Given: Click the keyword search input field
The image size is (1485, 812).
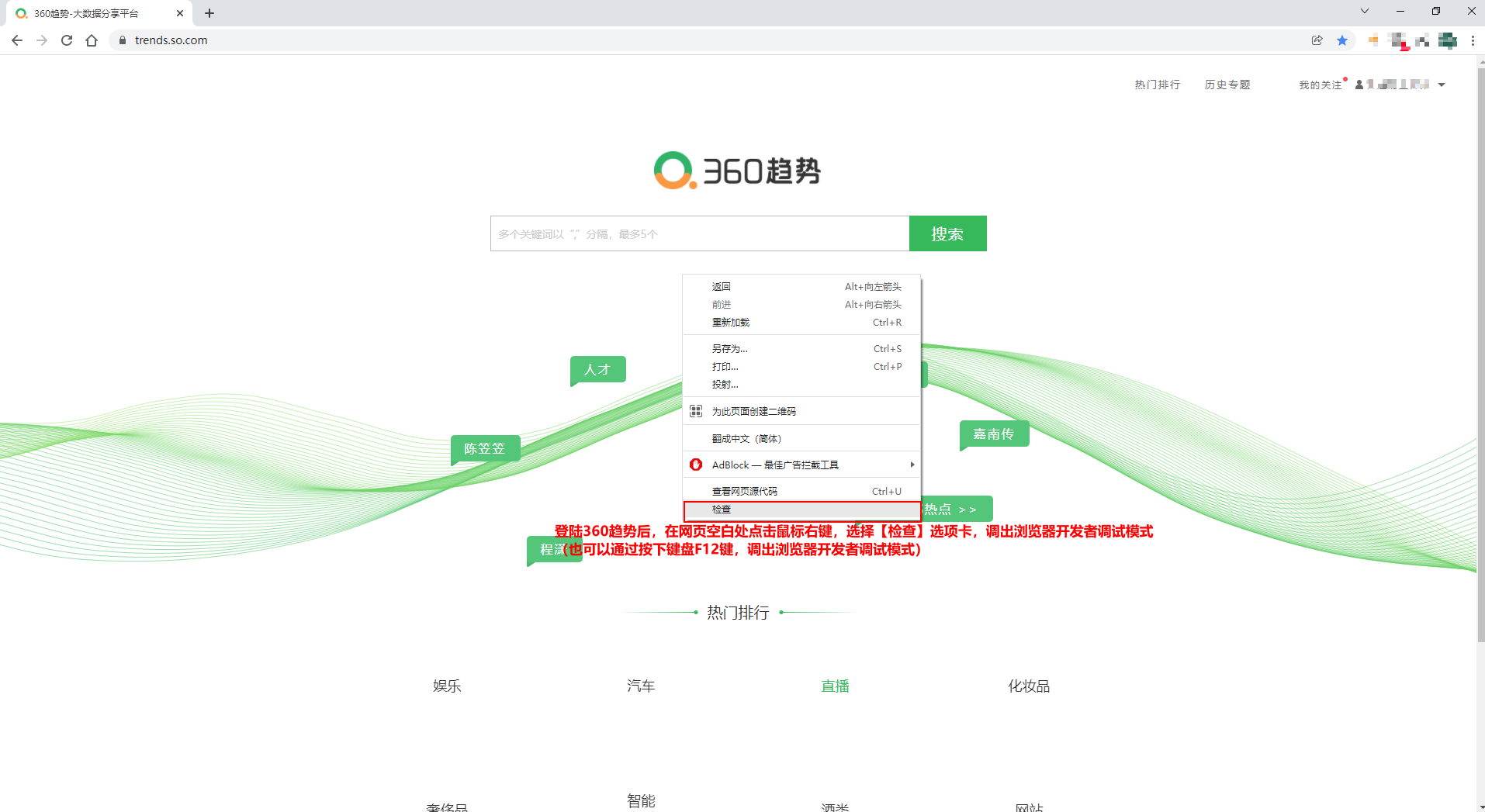Looking at the screenshot, I should pos(698,233).
